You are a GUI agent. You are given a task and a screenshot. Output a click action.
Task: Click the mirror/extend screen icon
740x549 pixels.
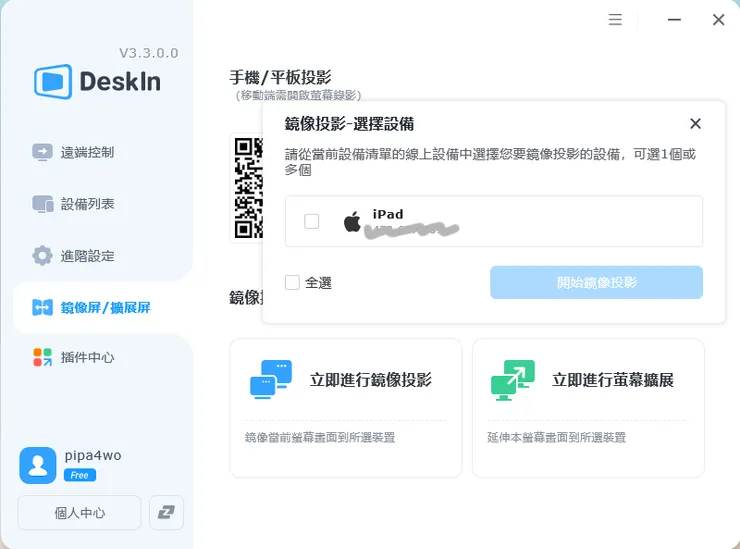pos(42,307)
